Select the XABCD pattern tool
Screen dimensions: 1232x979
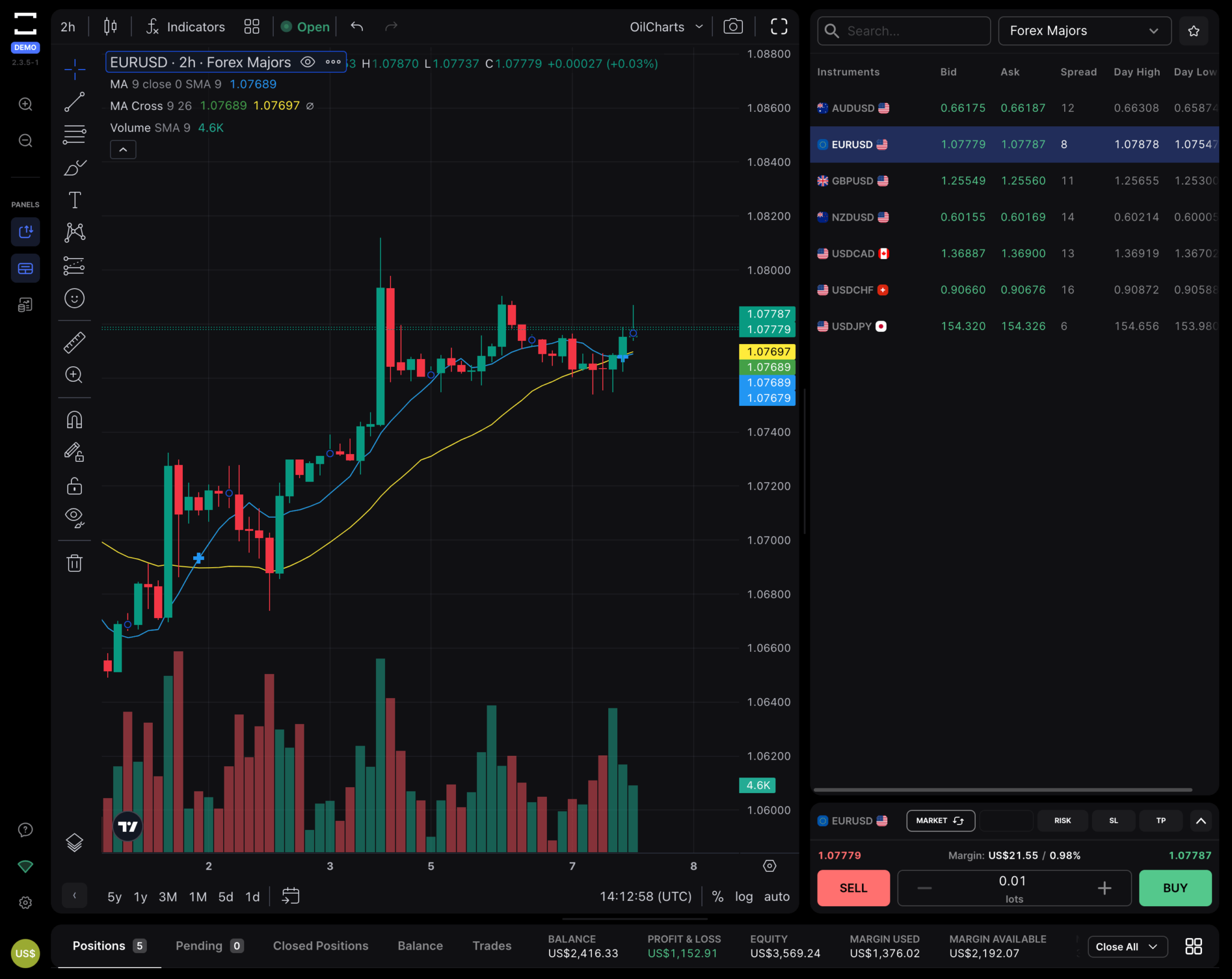tap(74, 232)
